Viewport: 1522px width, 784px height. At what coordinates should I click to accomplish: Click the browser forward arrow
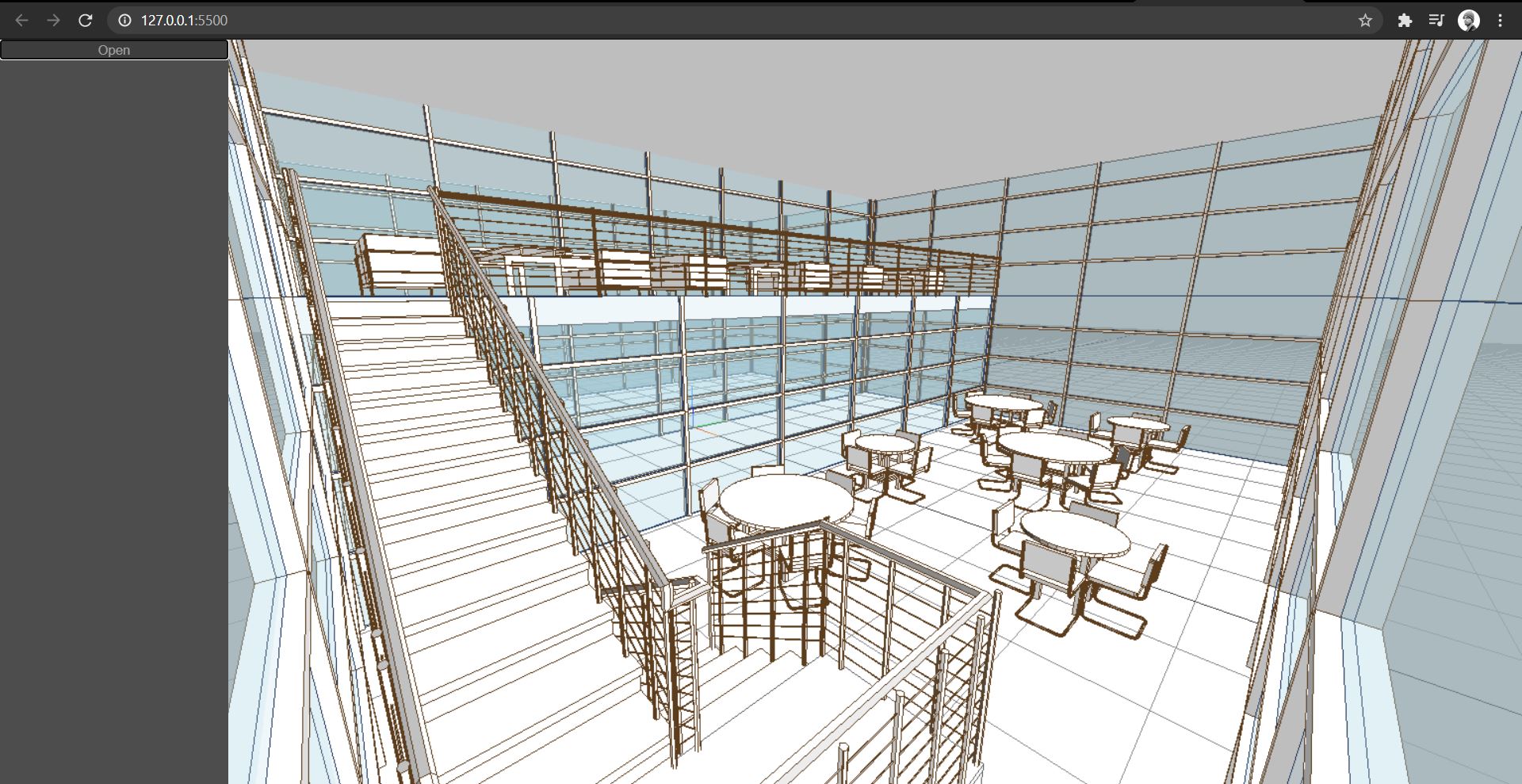[x=53, y=21]
